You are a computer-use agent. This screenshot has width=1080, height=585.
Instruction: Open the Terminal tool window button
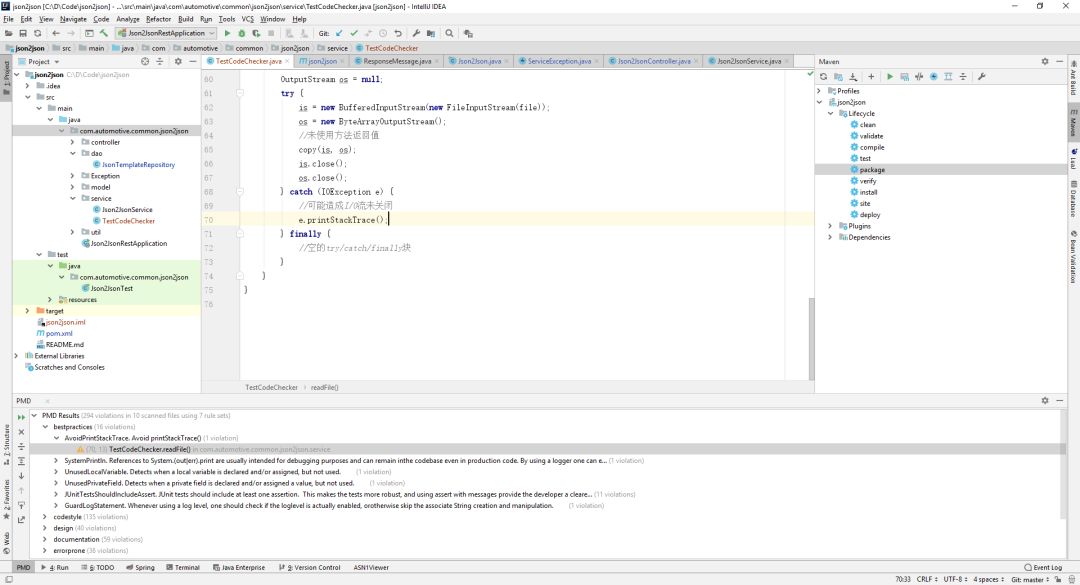click(x=187, y=567)
